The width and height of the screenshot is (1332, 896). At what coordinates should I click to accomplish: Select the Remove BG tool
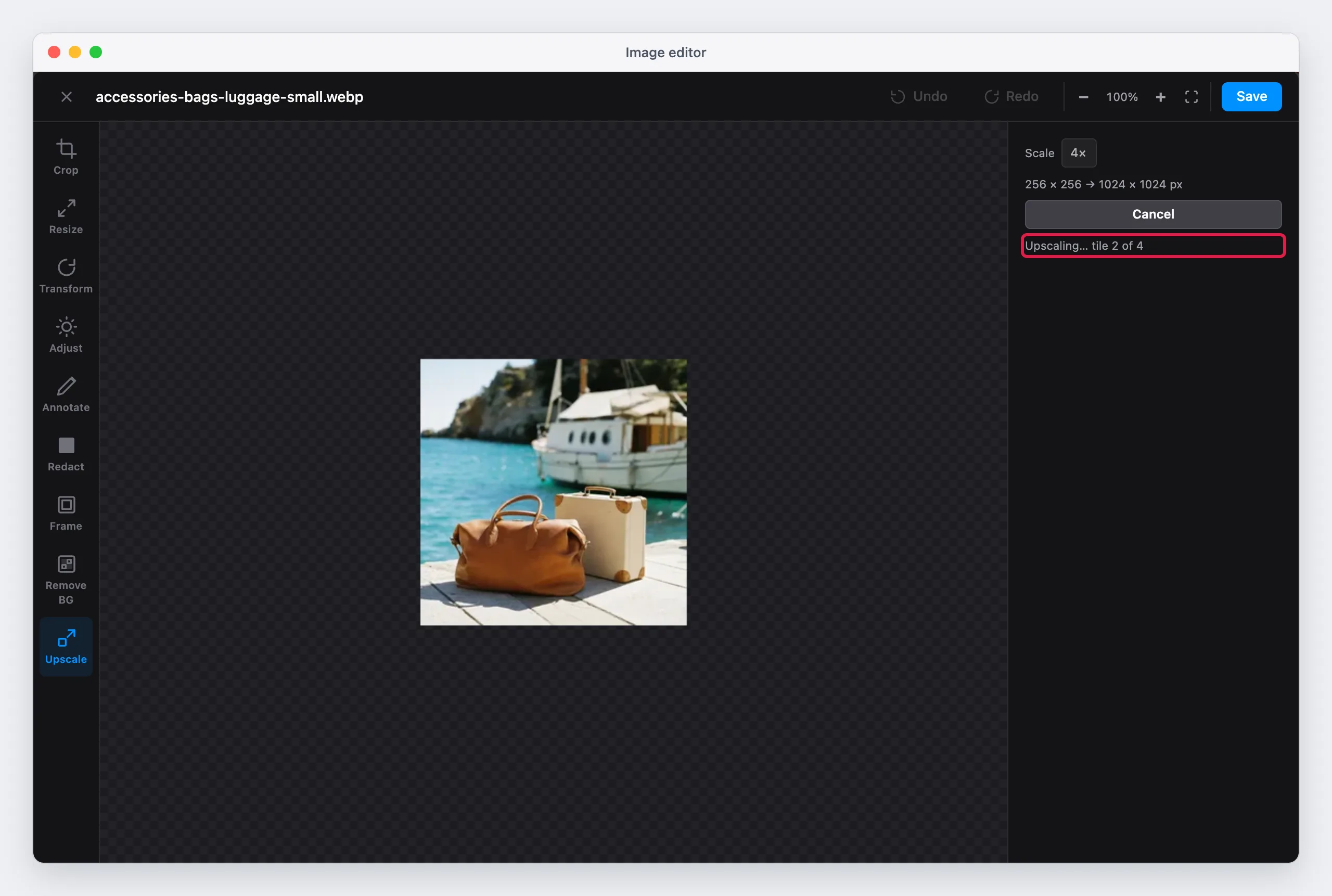click(66, 581)
